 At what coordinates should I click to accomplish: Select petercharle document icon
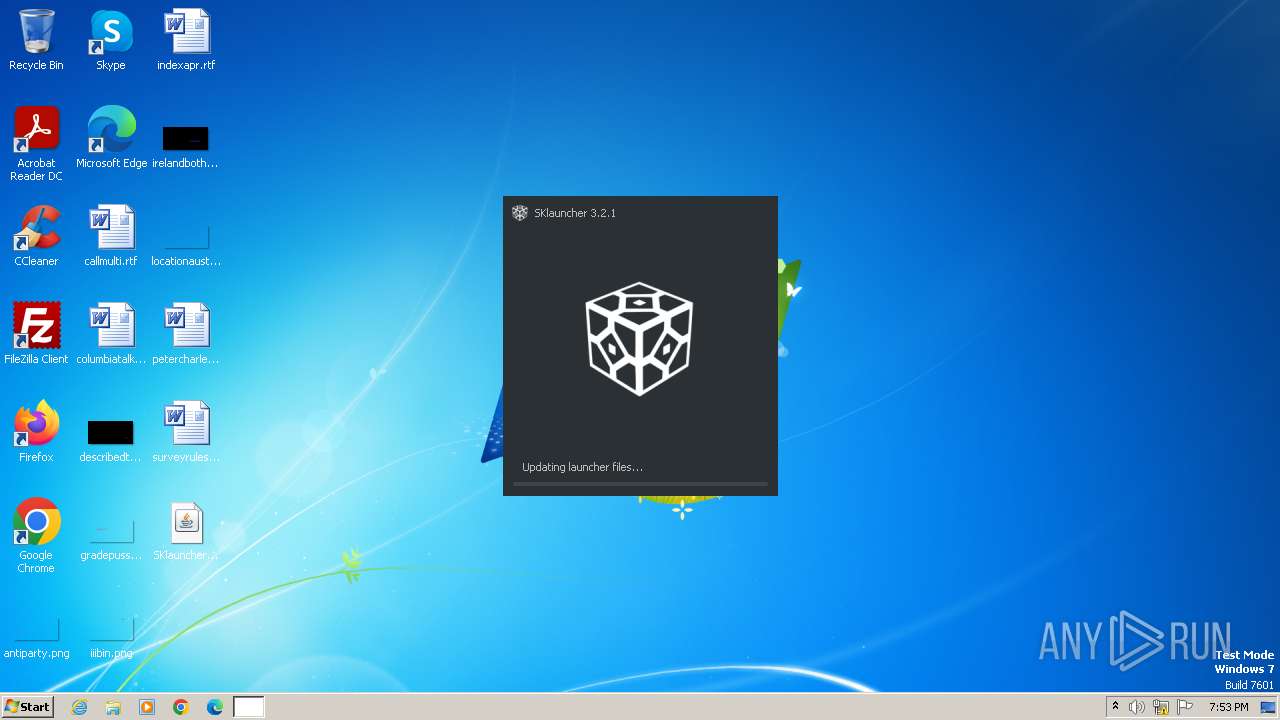pos(186,334)
